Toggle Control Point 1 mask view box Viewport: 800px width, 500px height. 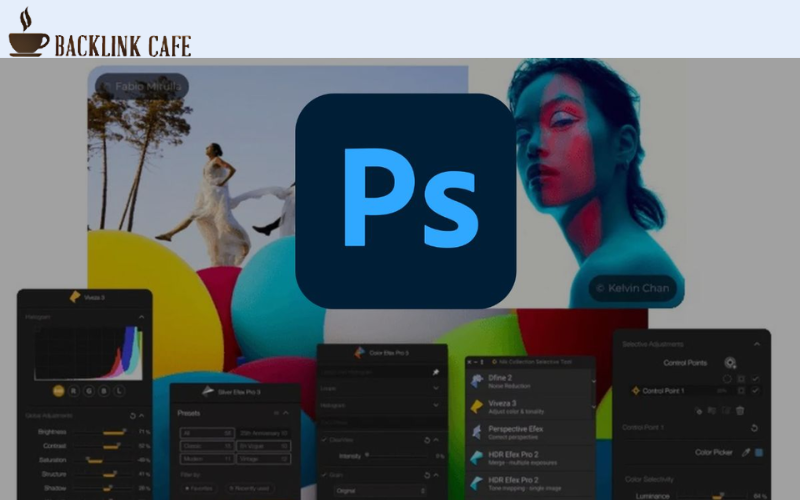(x=741, y=390)
